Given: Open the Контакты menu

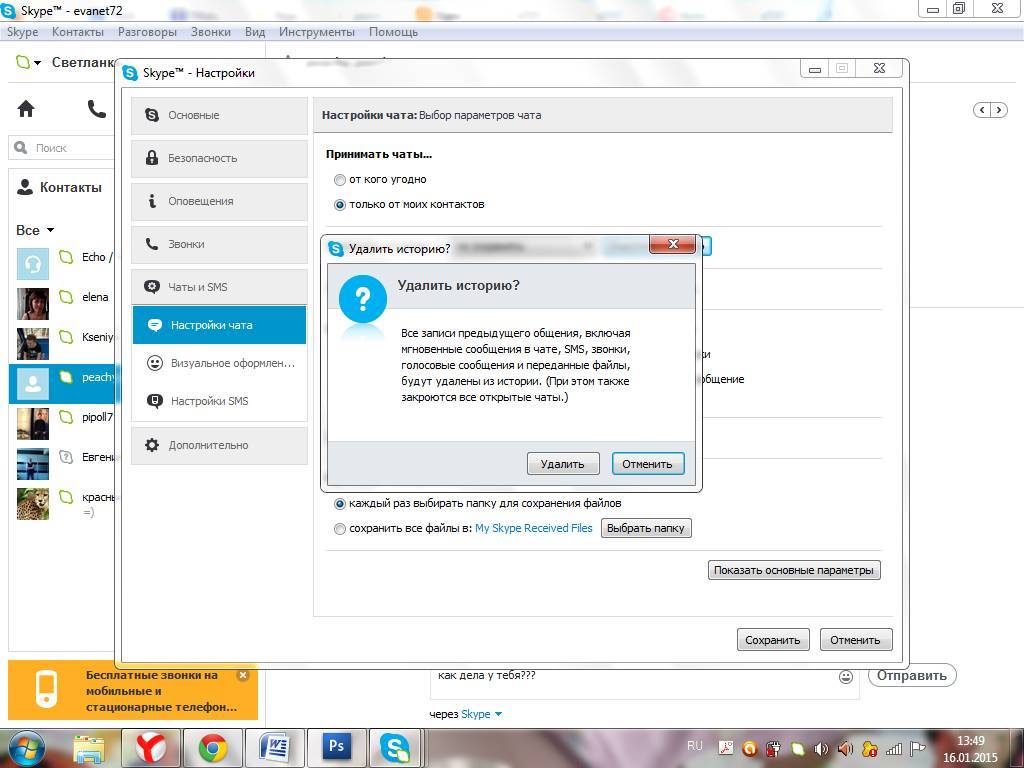Looking at the screenshot, I should [x=78, y=32].
